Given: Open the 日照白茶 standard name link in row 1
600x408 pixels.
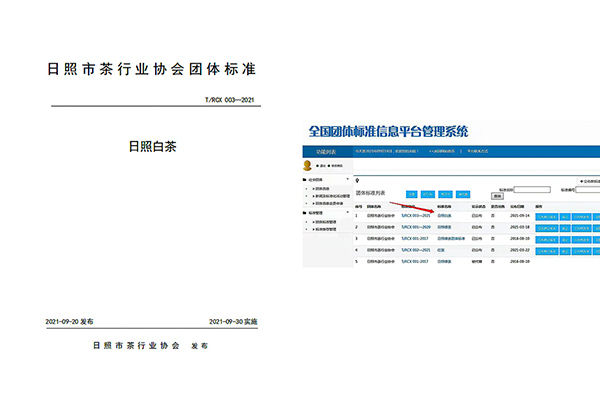Looking at the screenshot, I should pyautogui.click(x=444, y=215).
